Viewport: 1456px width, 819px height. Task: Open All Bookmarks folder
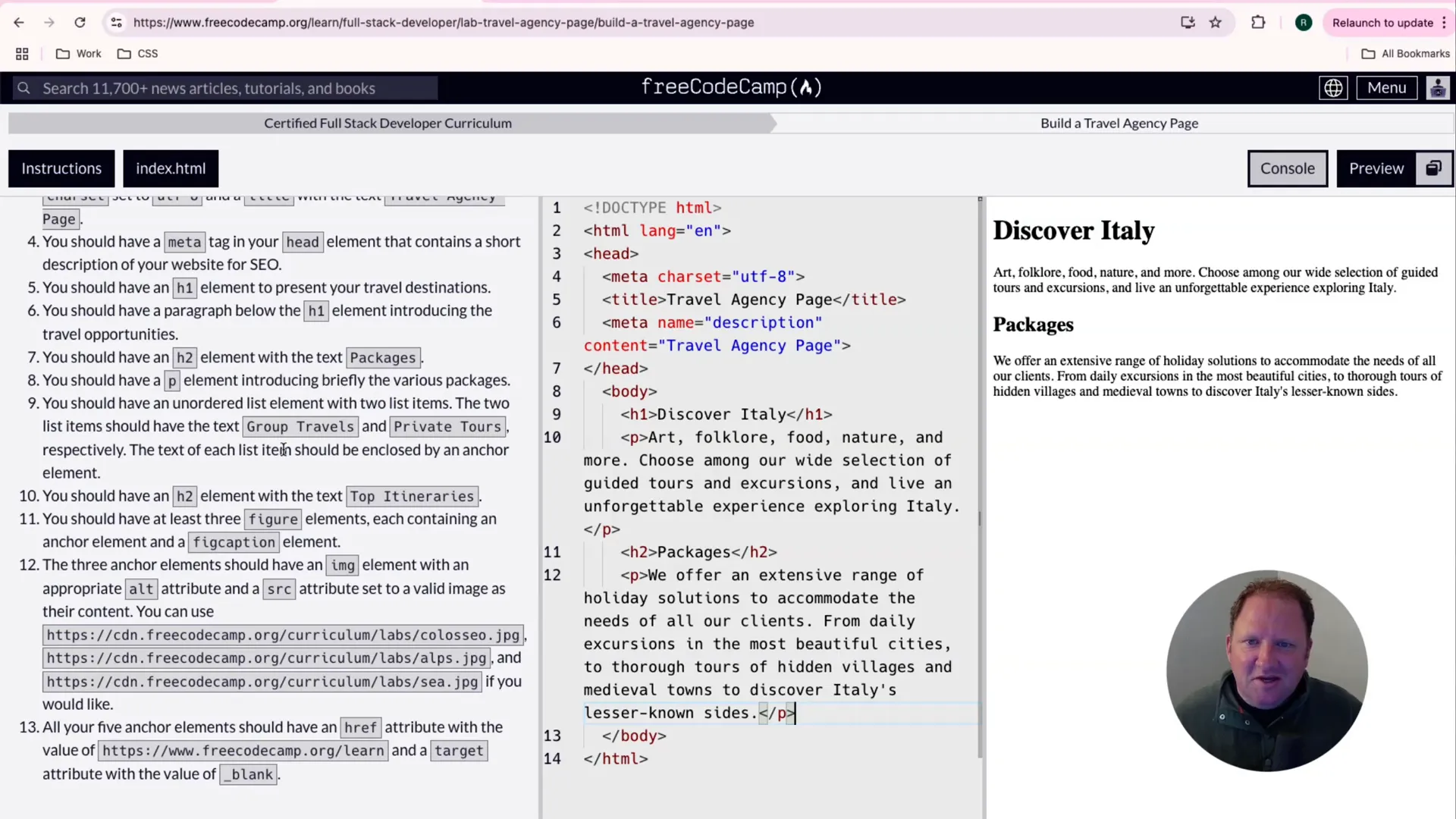click(1405, 54)
